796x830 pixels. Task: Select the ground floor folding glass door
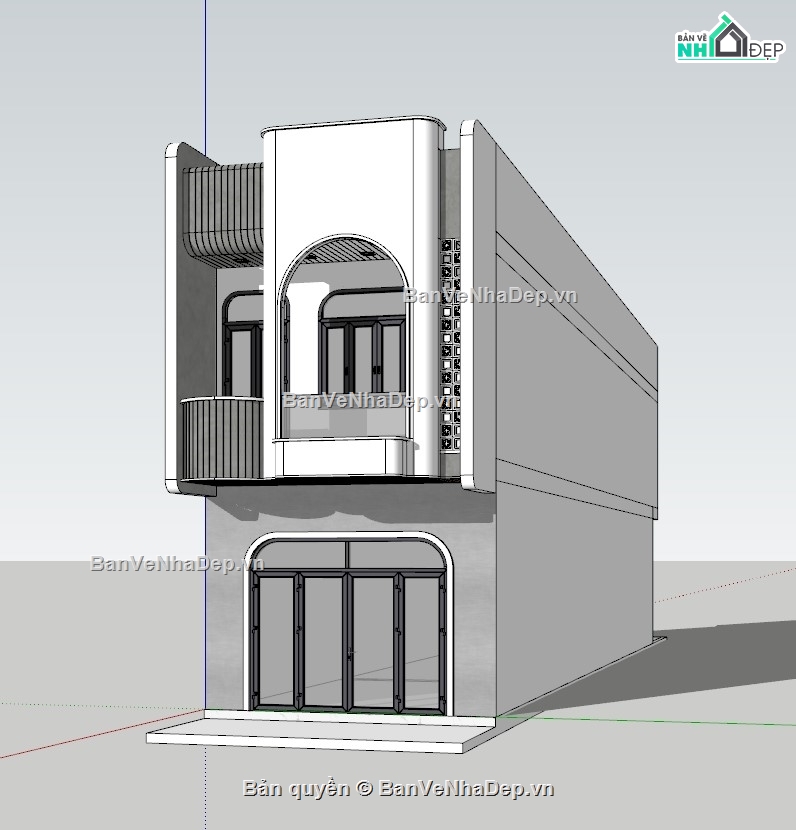pos(349,641)
